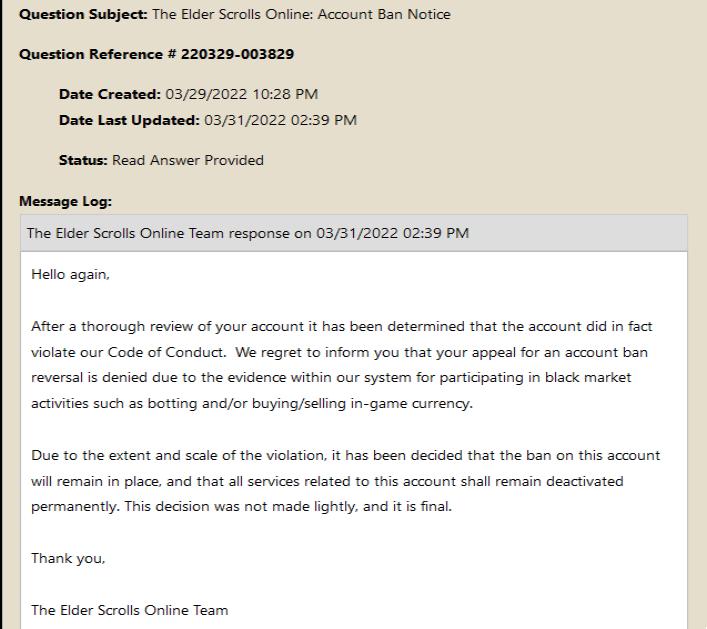Click the 'Hello again,' greeting line
The image size is (707, 629).
70,273
